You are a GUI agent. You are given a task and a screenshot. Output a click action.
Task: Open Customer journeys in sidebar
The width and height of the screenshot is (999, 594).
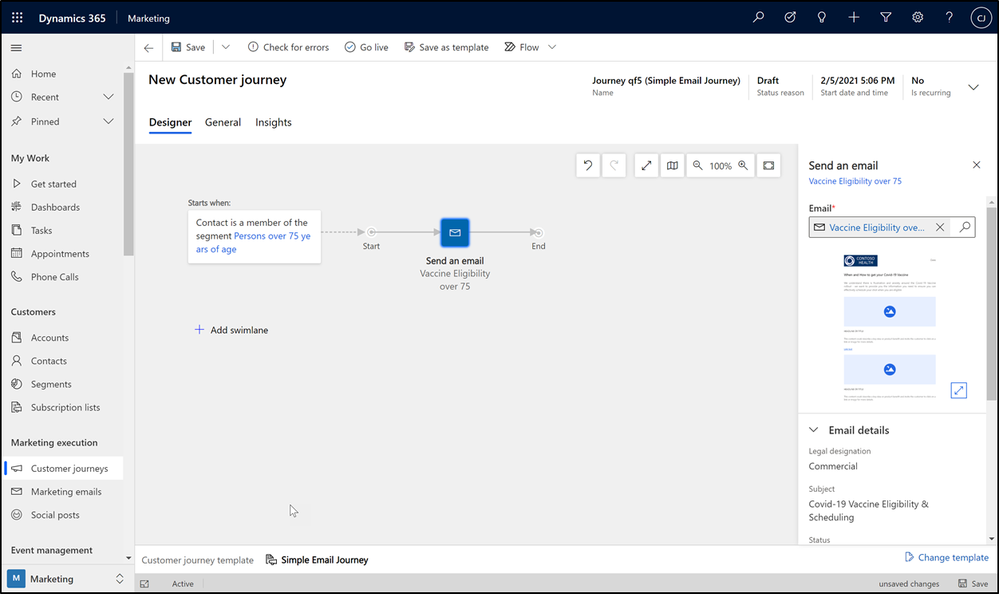(64, 468)
